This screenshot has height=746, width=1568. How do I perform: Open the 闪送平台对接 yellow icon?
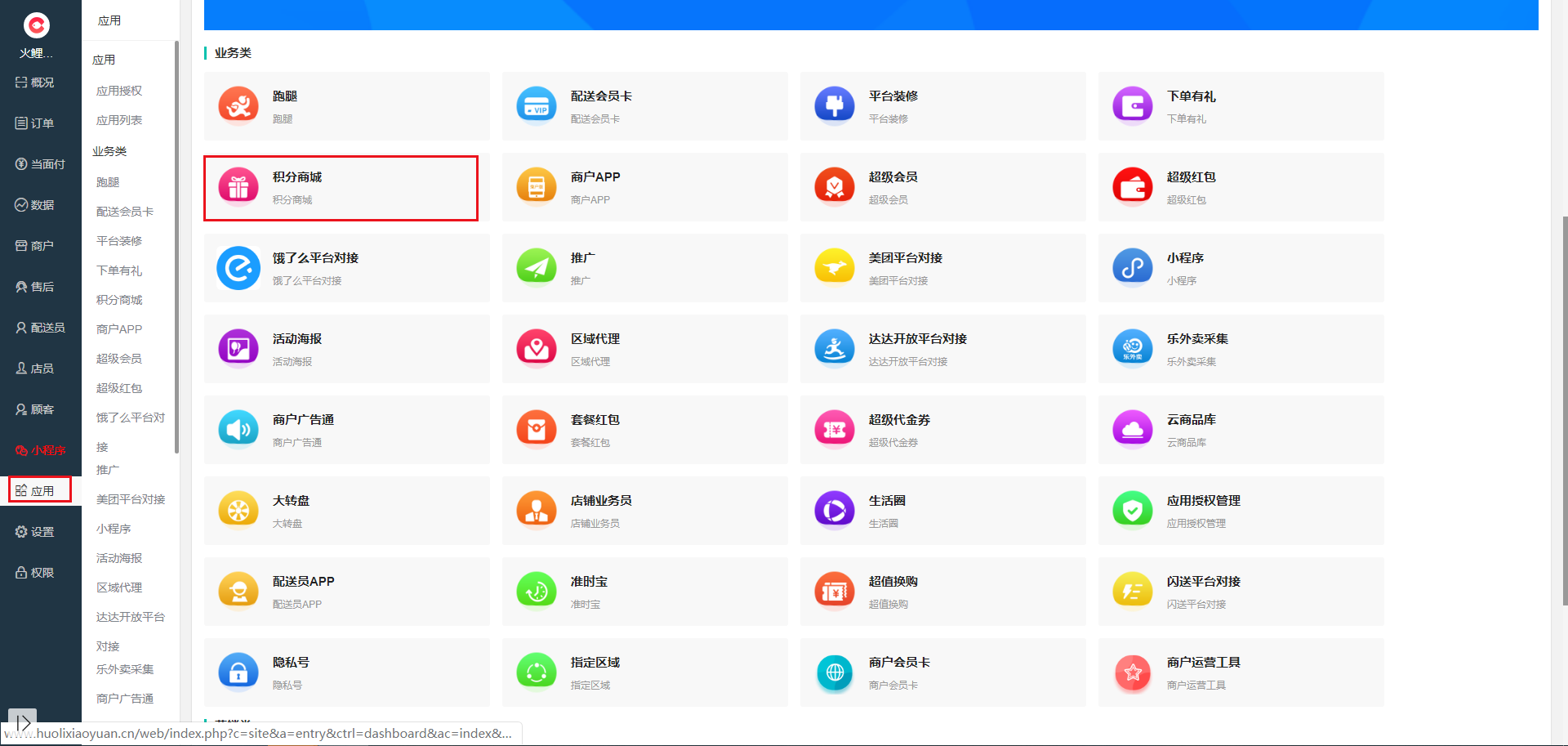click(x=1133, y=592)
